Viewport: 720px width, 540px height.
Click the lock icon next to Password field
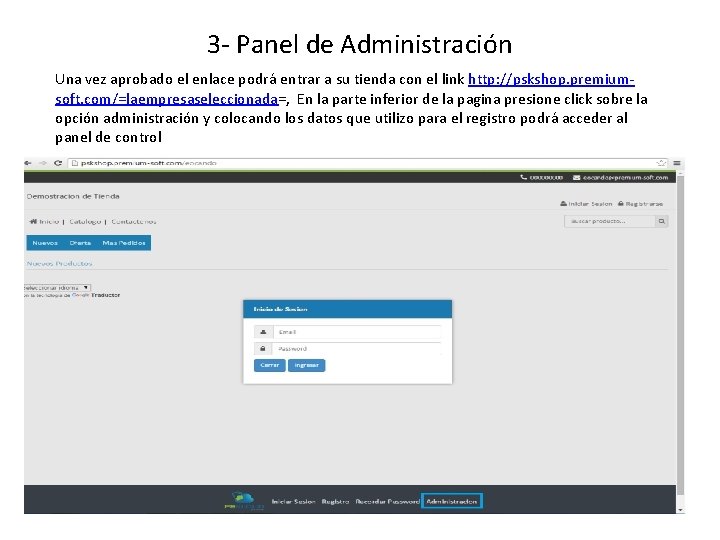263,349
